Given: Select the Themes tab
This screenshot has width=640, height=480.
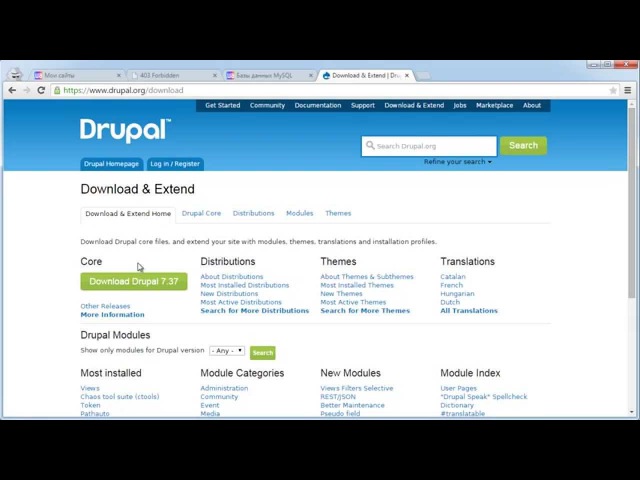Looking at the screenshot, I should pos(338,213).
